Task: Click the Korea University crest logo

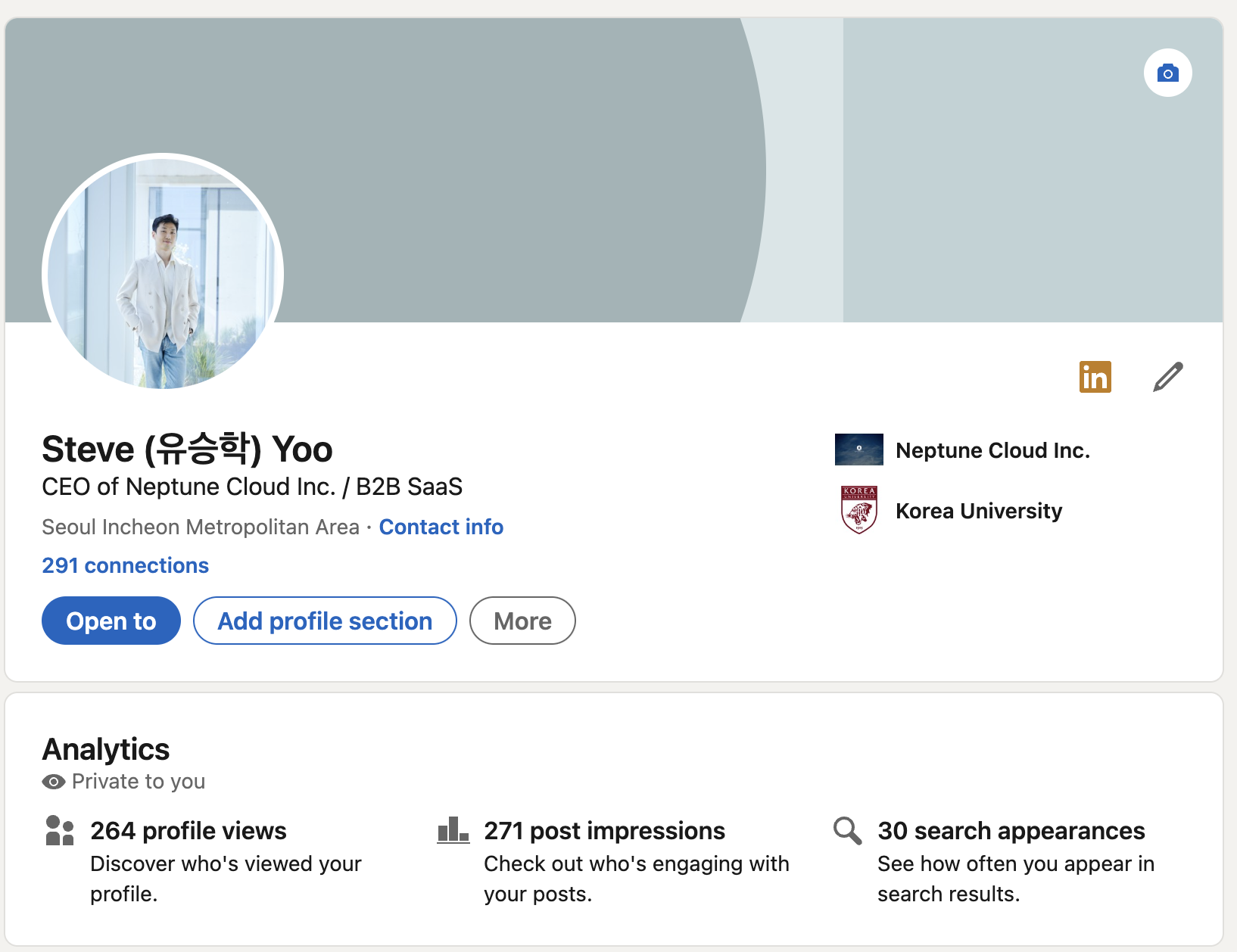Action: coord(858,510)
